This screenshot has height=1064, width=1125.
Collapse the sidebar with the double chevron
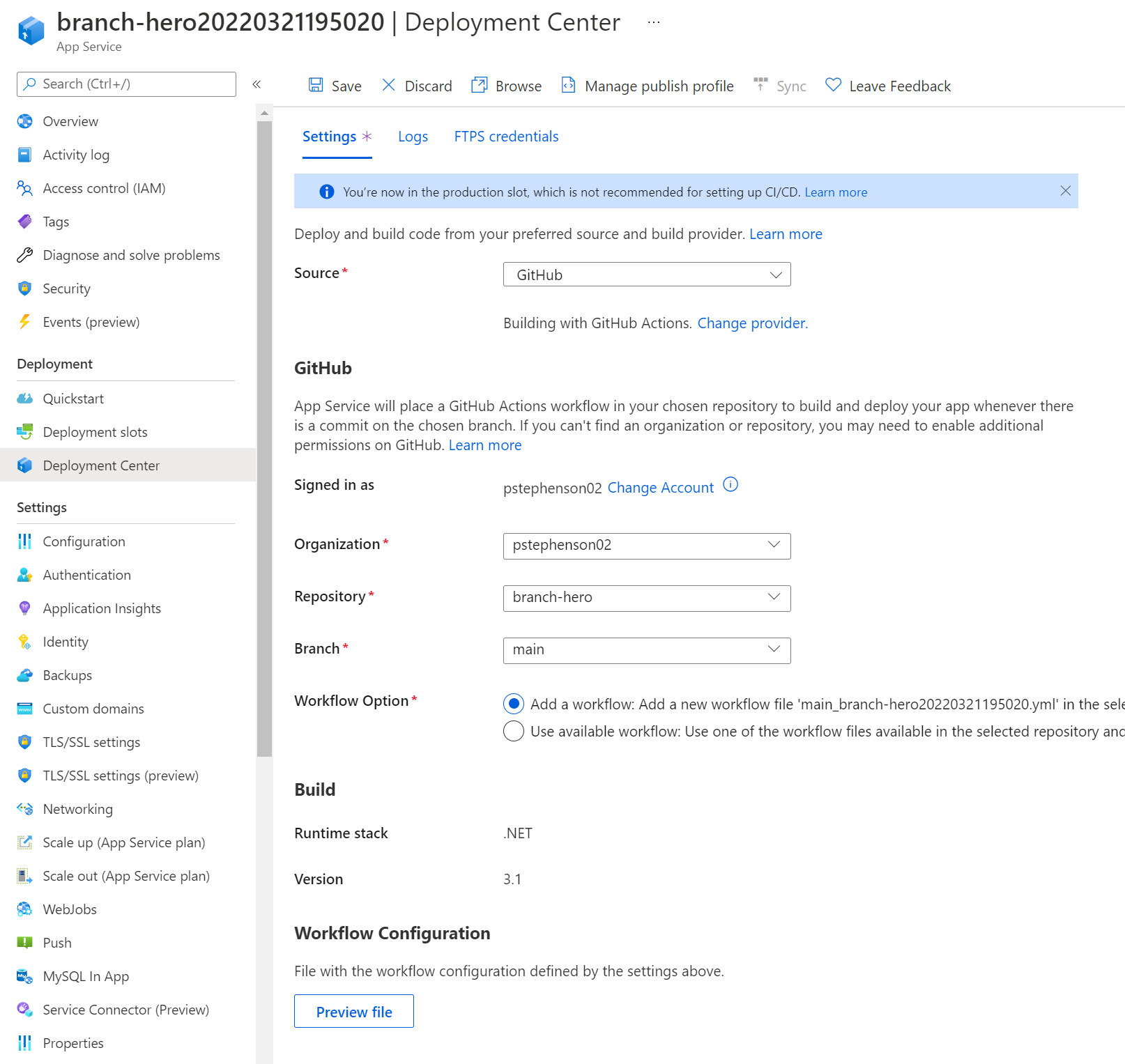coord(257,84)
